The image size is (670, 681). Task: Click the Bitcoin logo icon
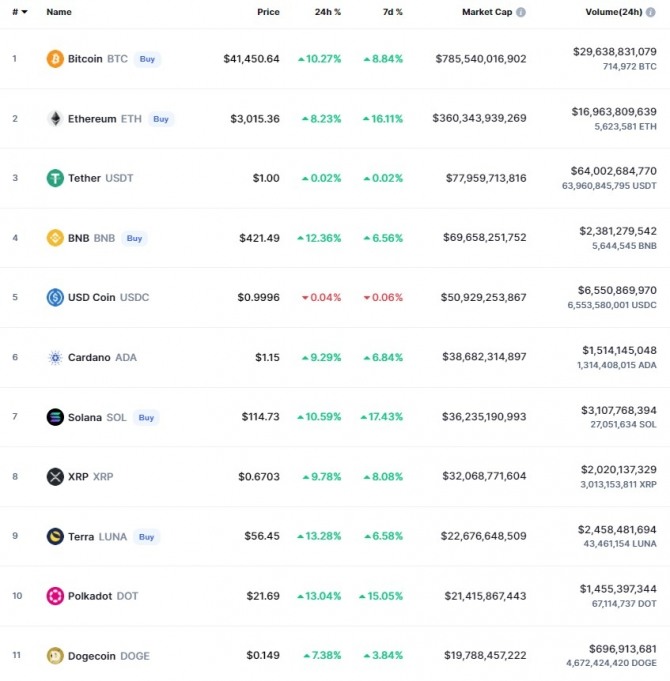pos(55,59)
